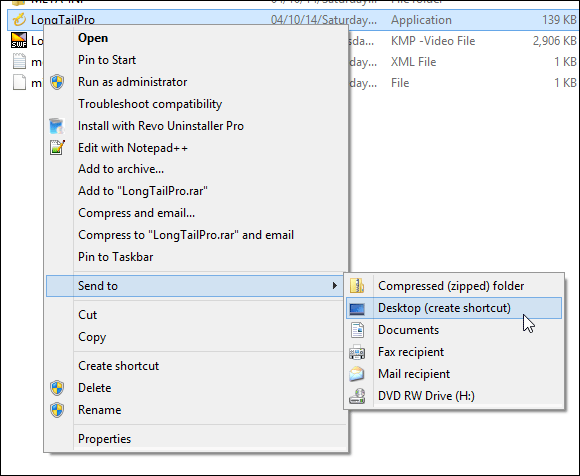The height and width of the screenshot is (476, 580).
Task: Click the Documents icon in submenu
Action: tap(357, 330)
